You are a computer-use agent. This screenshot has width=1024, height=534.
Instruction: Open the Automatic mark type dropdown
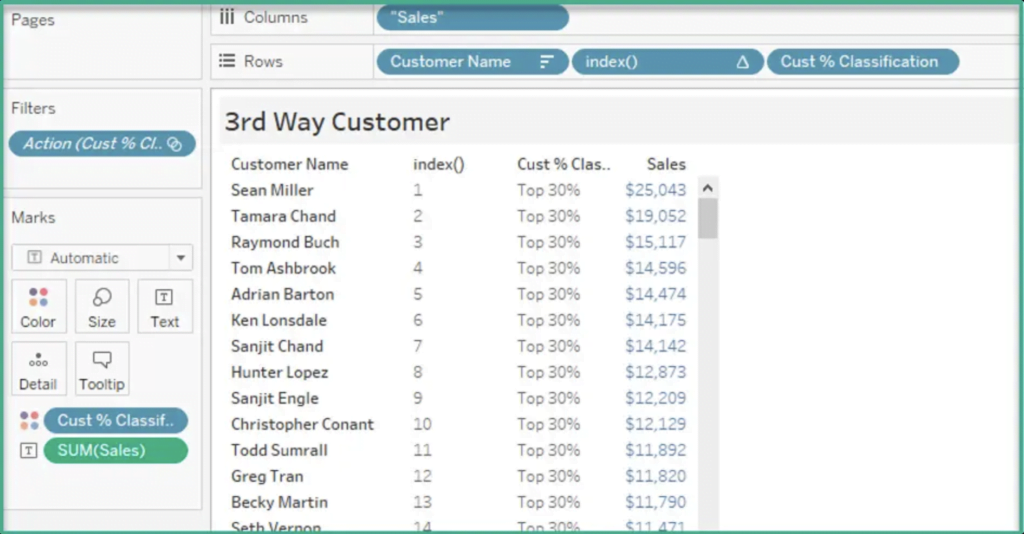180,258
